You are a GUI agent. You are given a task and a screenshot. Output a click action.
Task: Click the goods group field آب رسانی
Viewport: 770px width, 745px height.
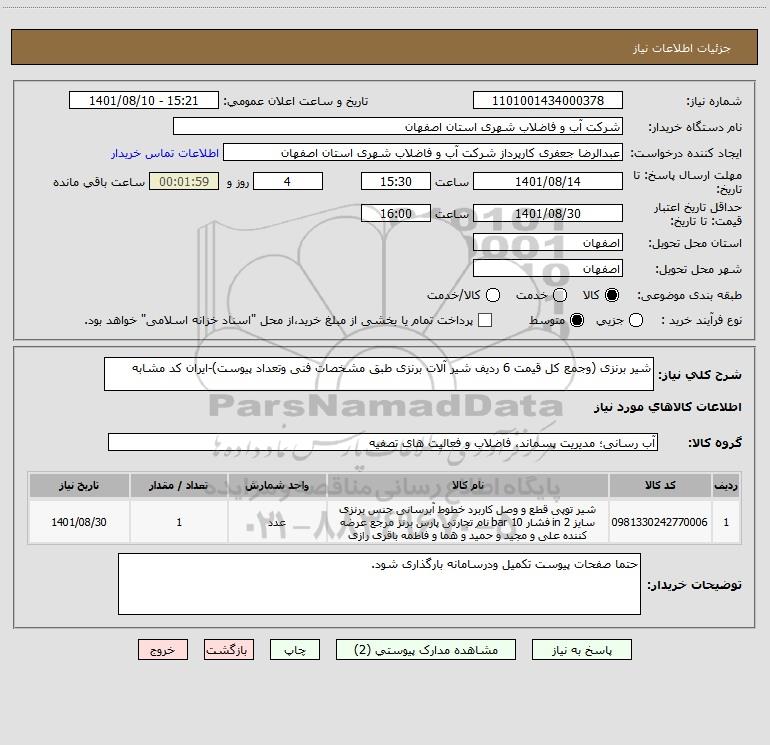coord(383,442)
